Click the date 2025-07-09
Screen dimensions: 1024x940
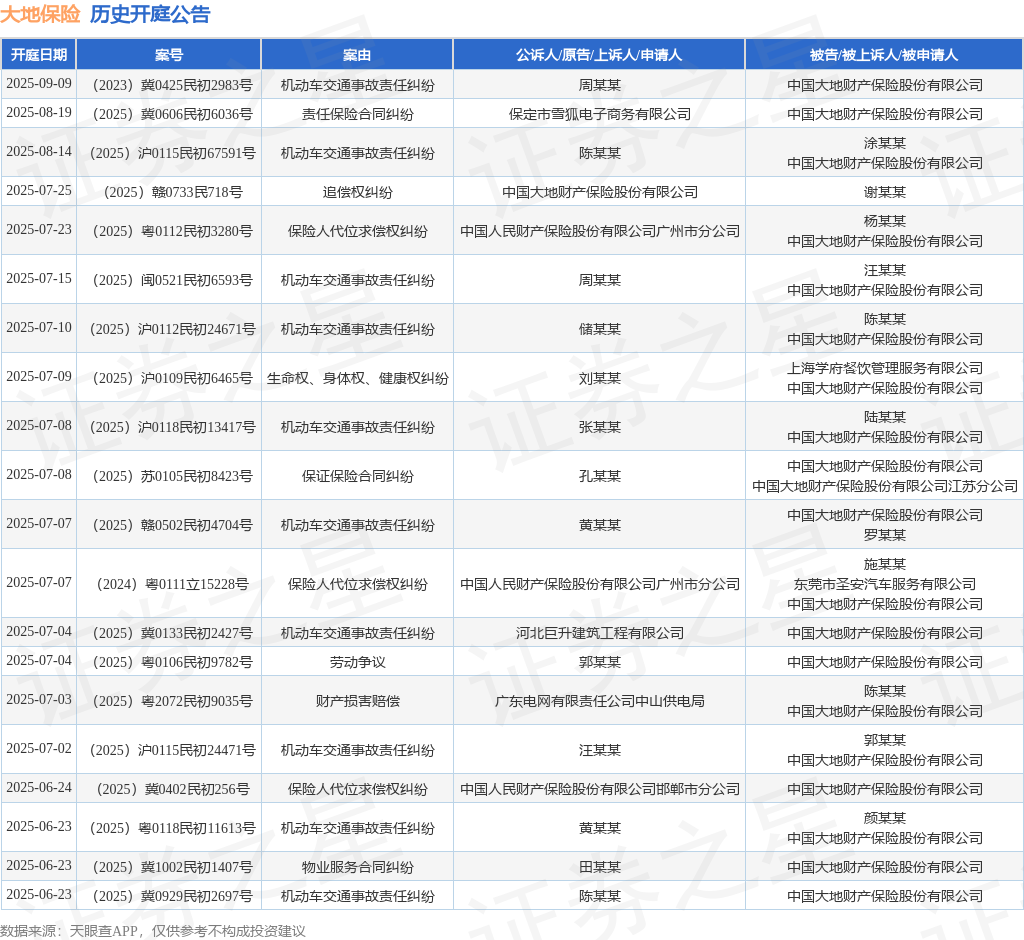[39, 377]
